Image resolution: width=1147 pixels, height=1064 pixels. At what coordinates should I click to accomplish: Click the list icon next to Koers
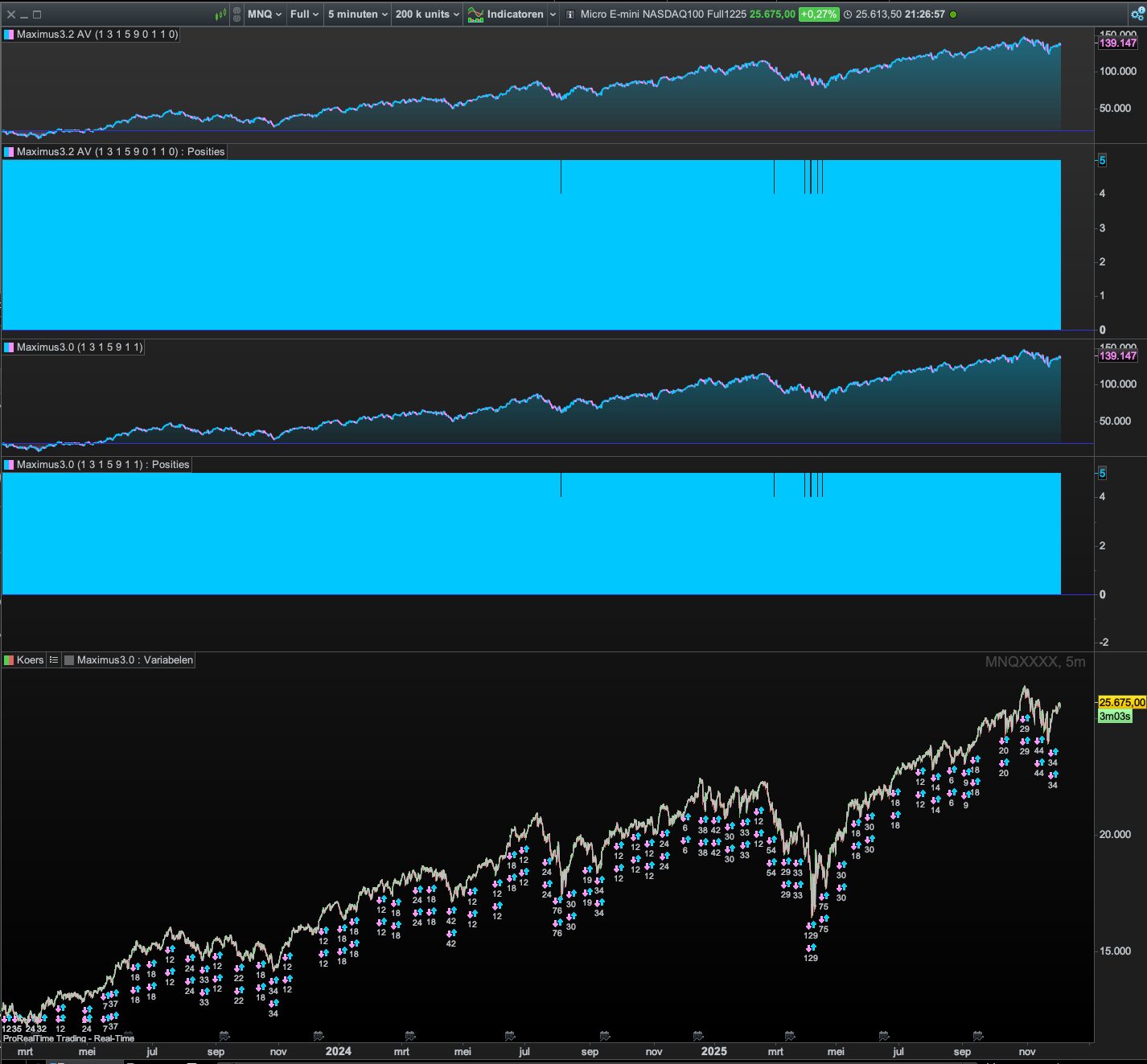point(54,659)
